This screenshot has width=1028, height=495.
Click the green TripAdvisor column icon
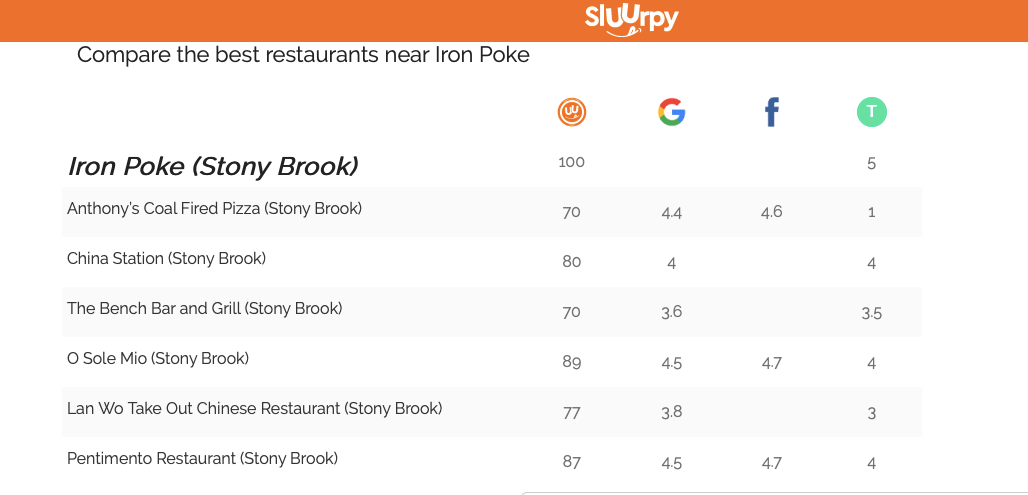tap(871, 112)
